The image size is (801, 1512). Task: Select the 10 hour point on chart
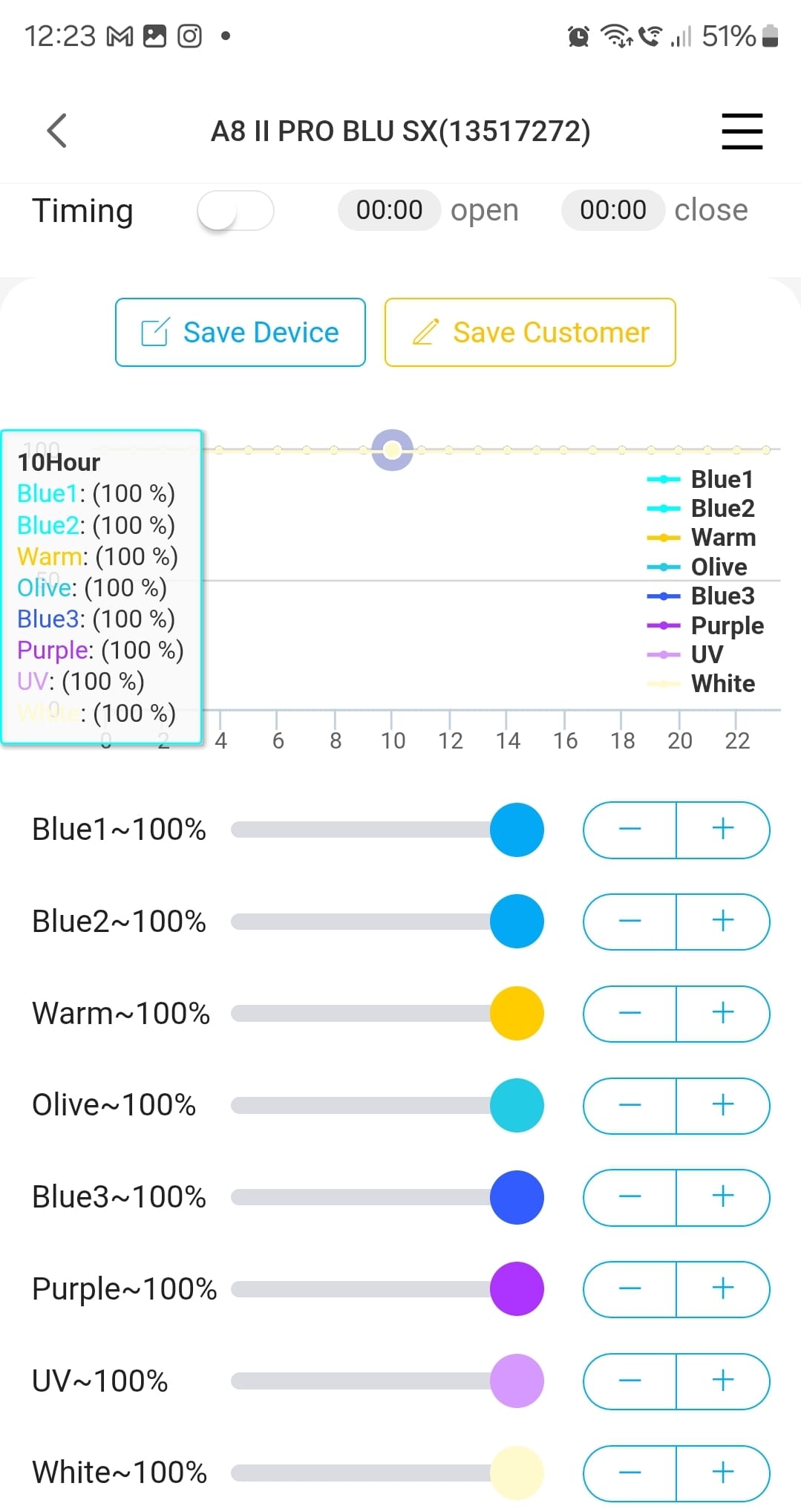392,450
